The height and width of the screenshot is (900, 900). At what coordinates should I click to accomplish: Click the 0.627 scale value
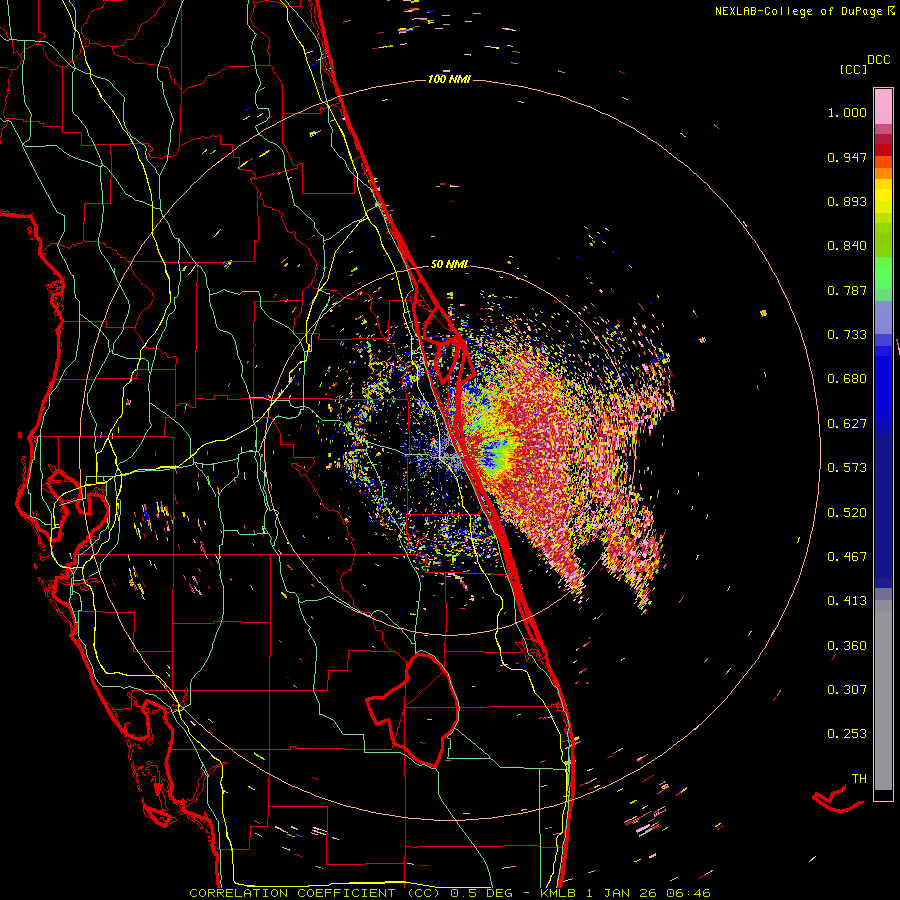click(847, 424)
